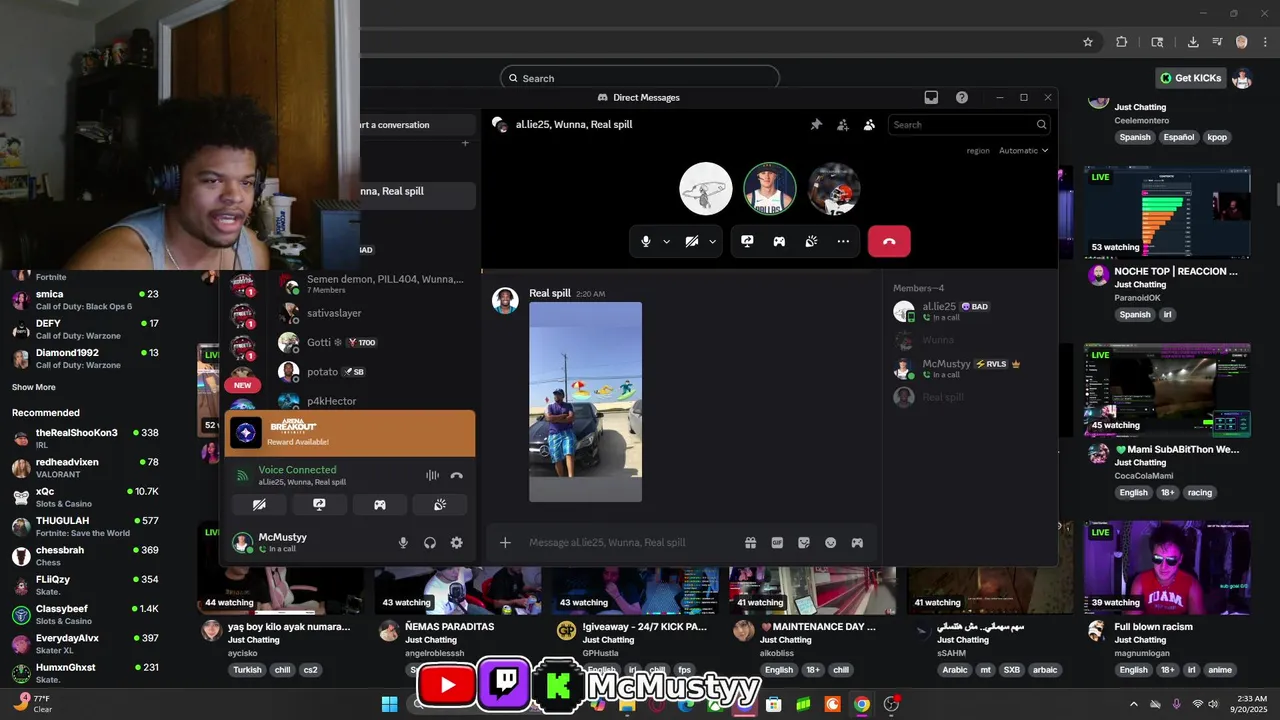
Task: Bookmark page with Chrome star icon
Action: [x=1088, y=42]
